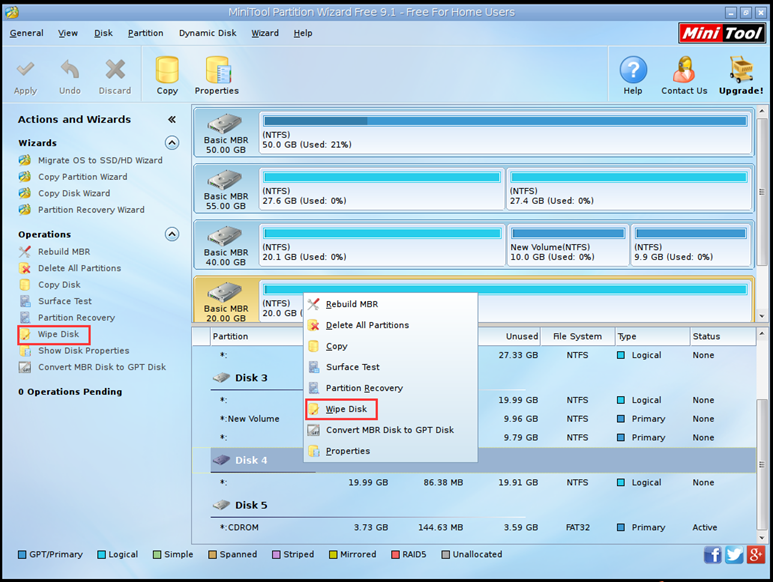Click the Copy disk toolbar icon

click(x=167, y=69)
